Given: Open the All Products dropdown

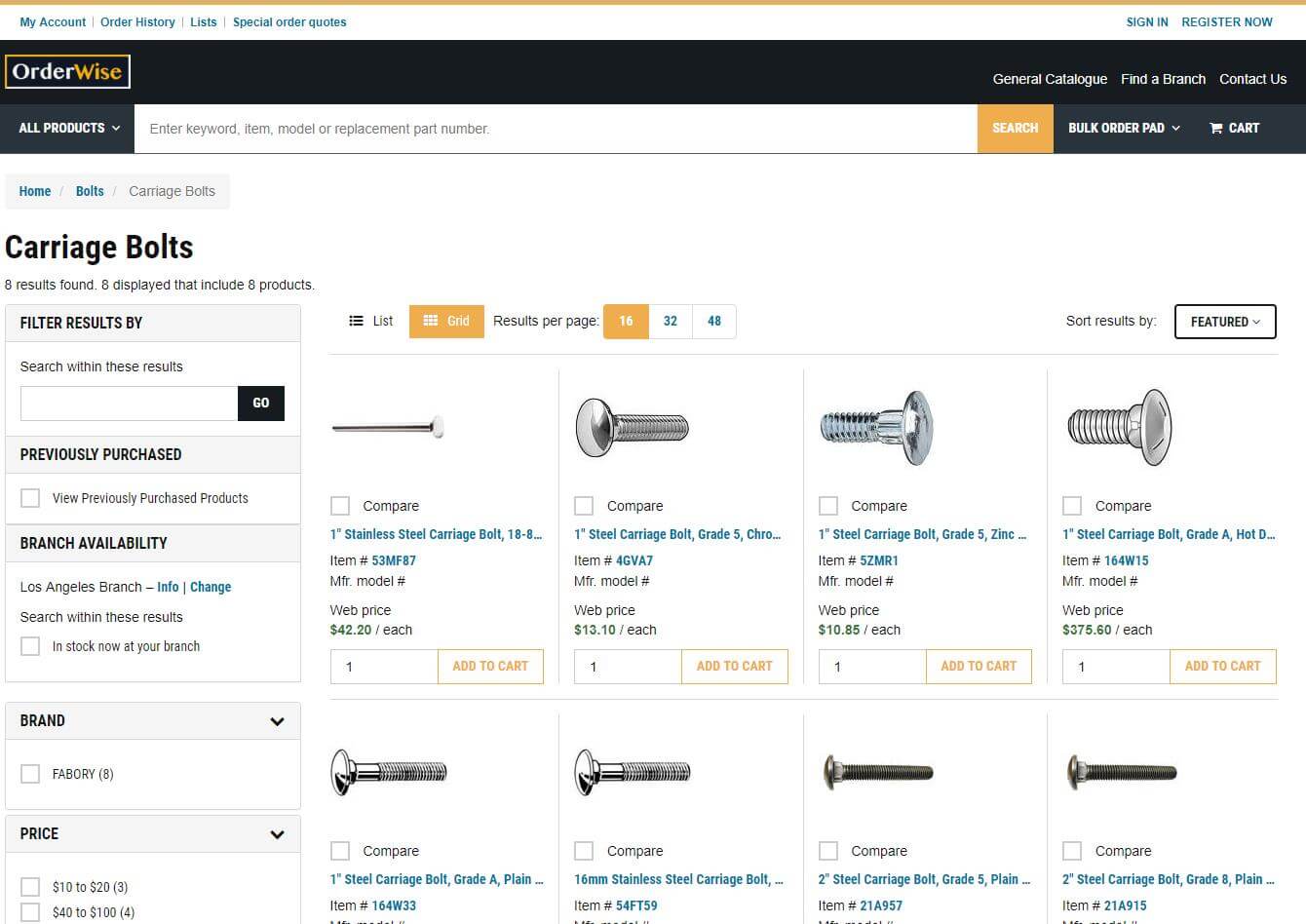Looking at the screenshot, I should pyautogui.click(x=69, y=128).
